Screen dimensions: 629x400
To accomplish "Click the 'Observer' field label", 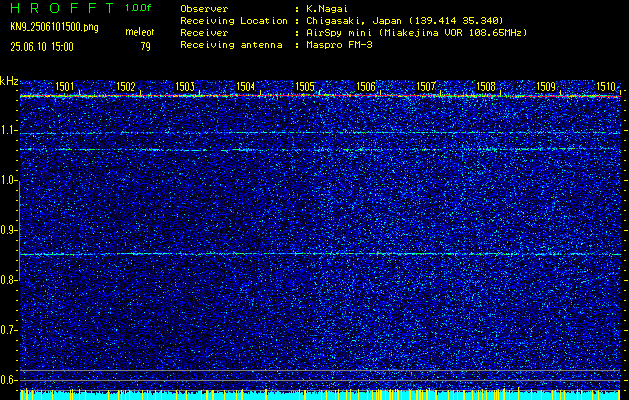I will pyautogui.click(x=204, y=9).
